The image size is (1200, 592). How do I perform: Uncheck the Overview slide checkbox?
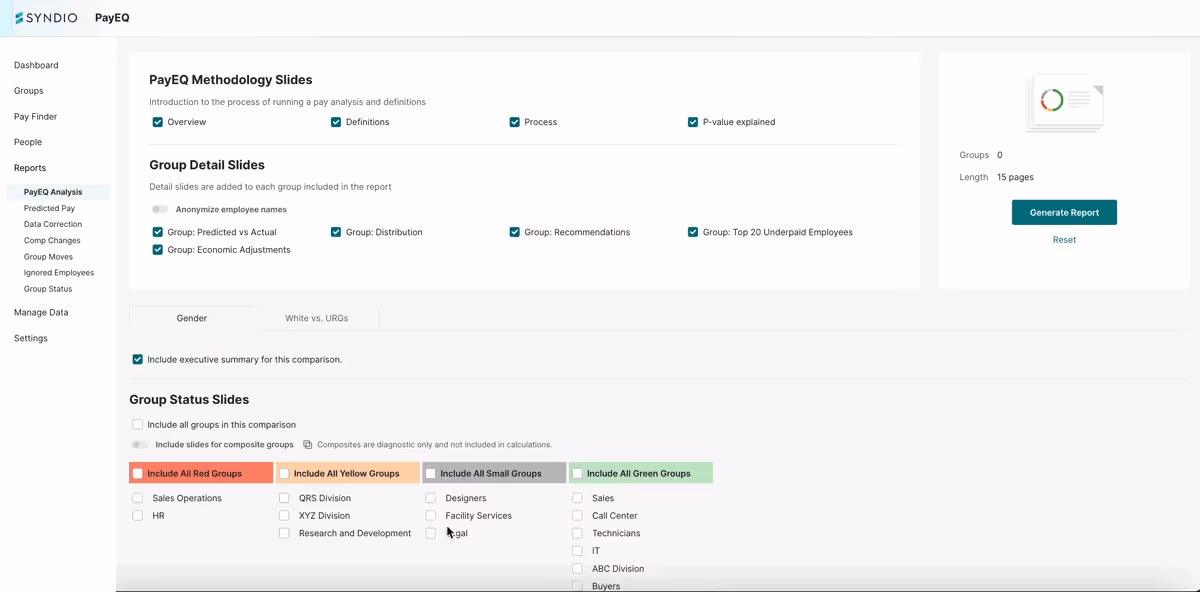[x=158, y=122]
